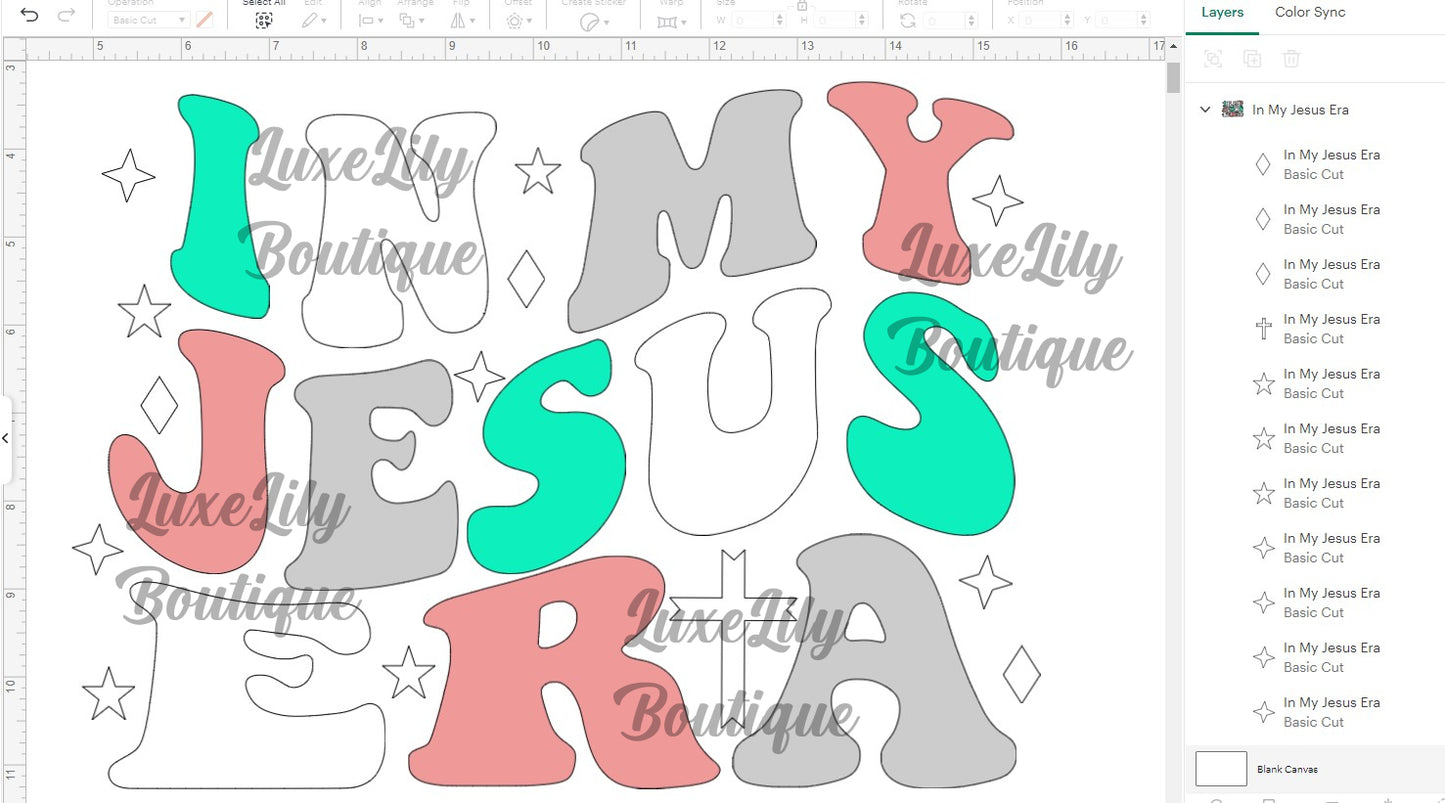Click the Duplicate icon in Layers panel
The width and height of the screenshot is (1445, 803).
[1252, 59]
